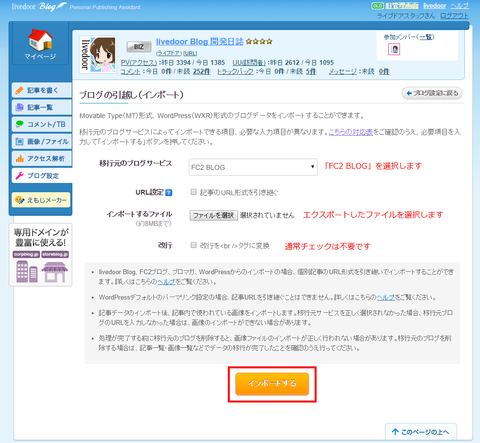This screenshot has height=443, width=480.
Task: Open えもじメーカー in the sidebar
Action: pos(41,200)
